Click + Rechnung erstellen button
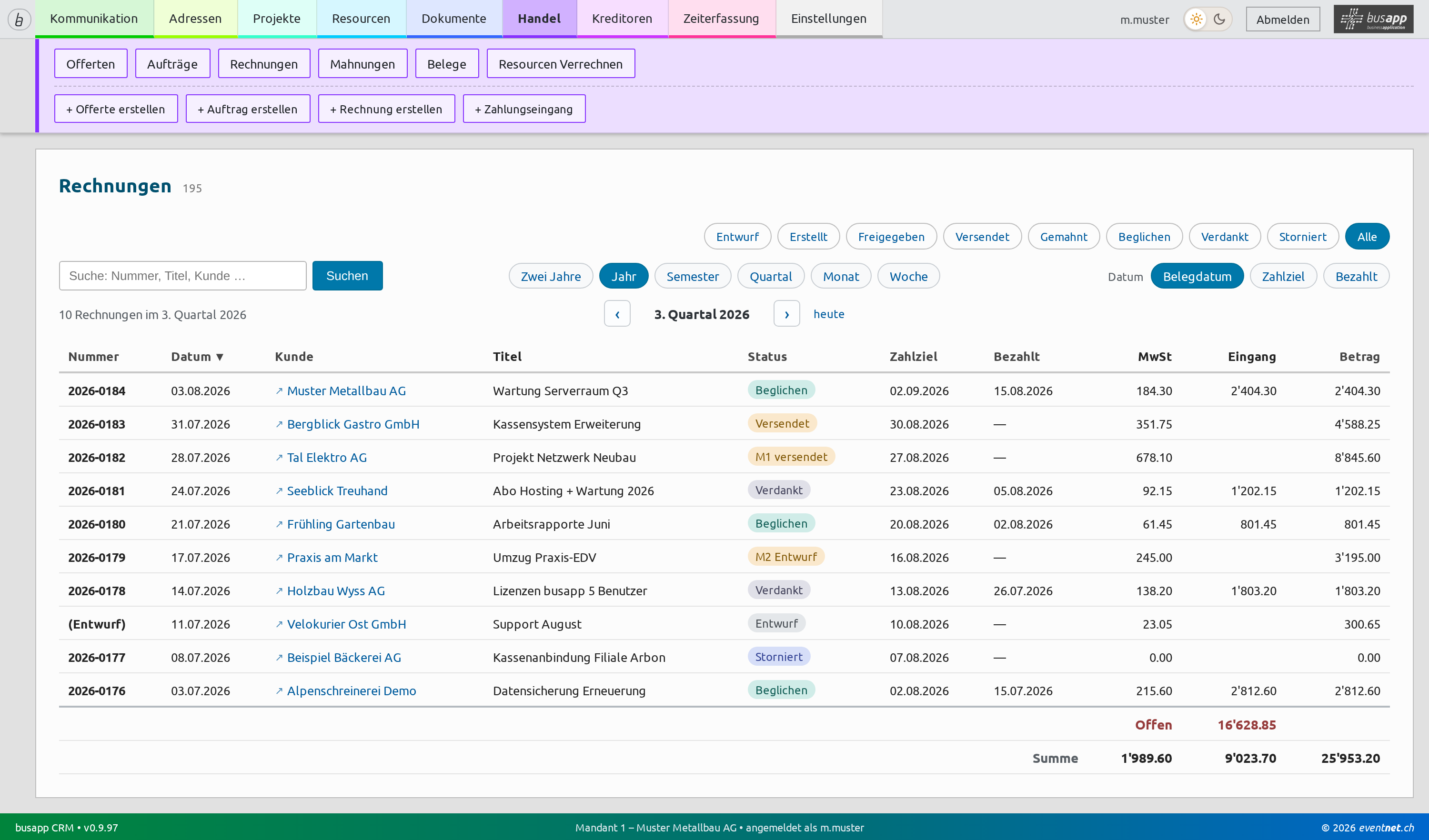The height and width of the screenshot is (840, 1429). [x=386, y=109]
